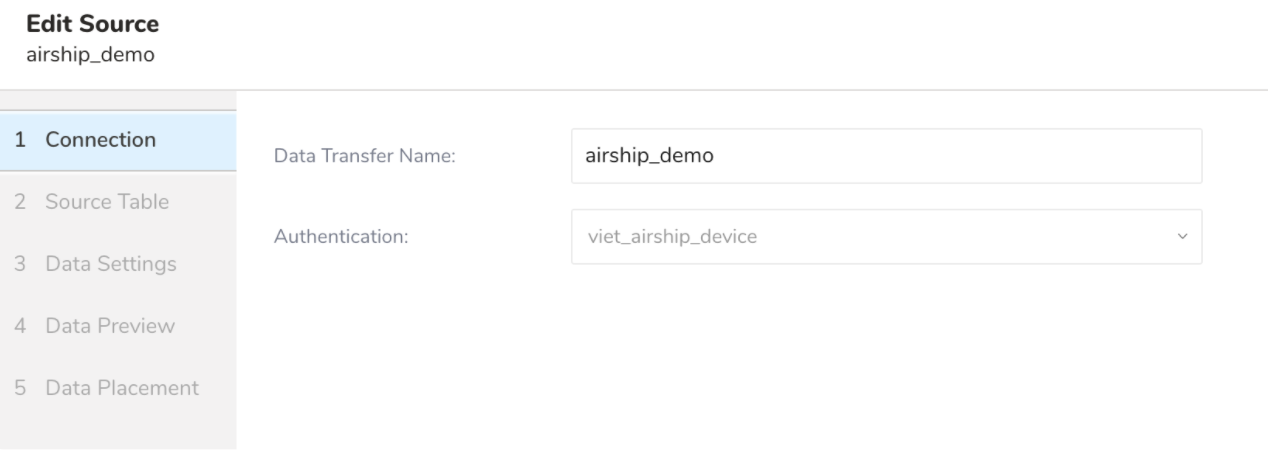The image size is (1268, 450).
Task: Click step number 2 beside Source Table
Action: click(21, 202)
